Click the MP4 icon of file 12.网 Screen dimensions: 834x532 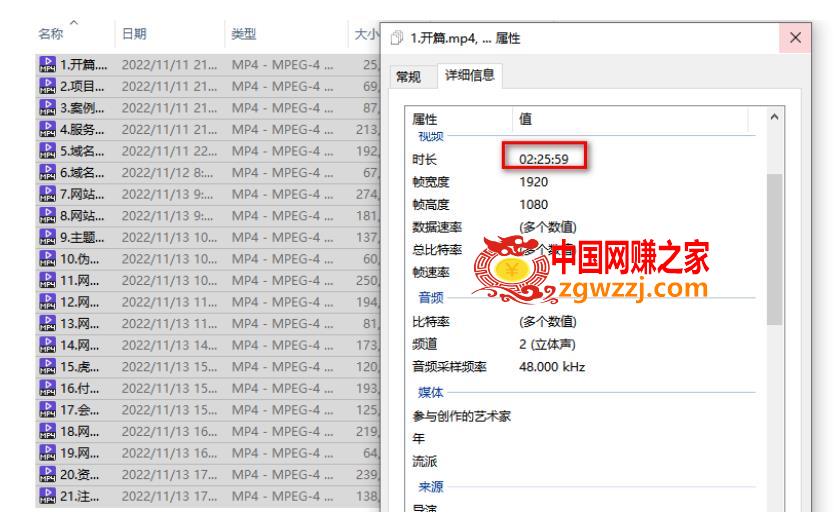click(47, 302)
